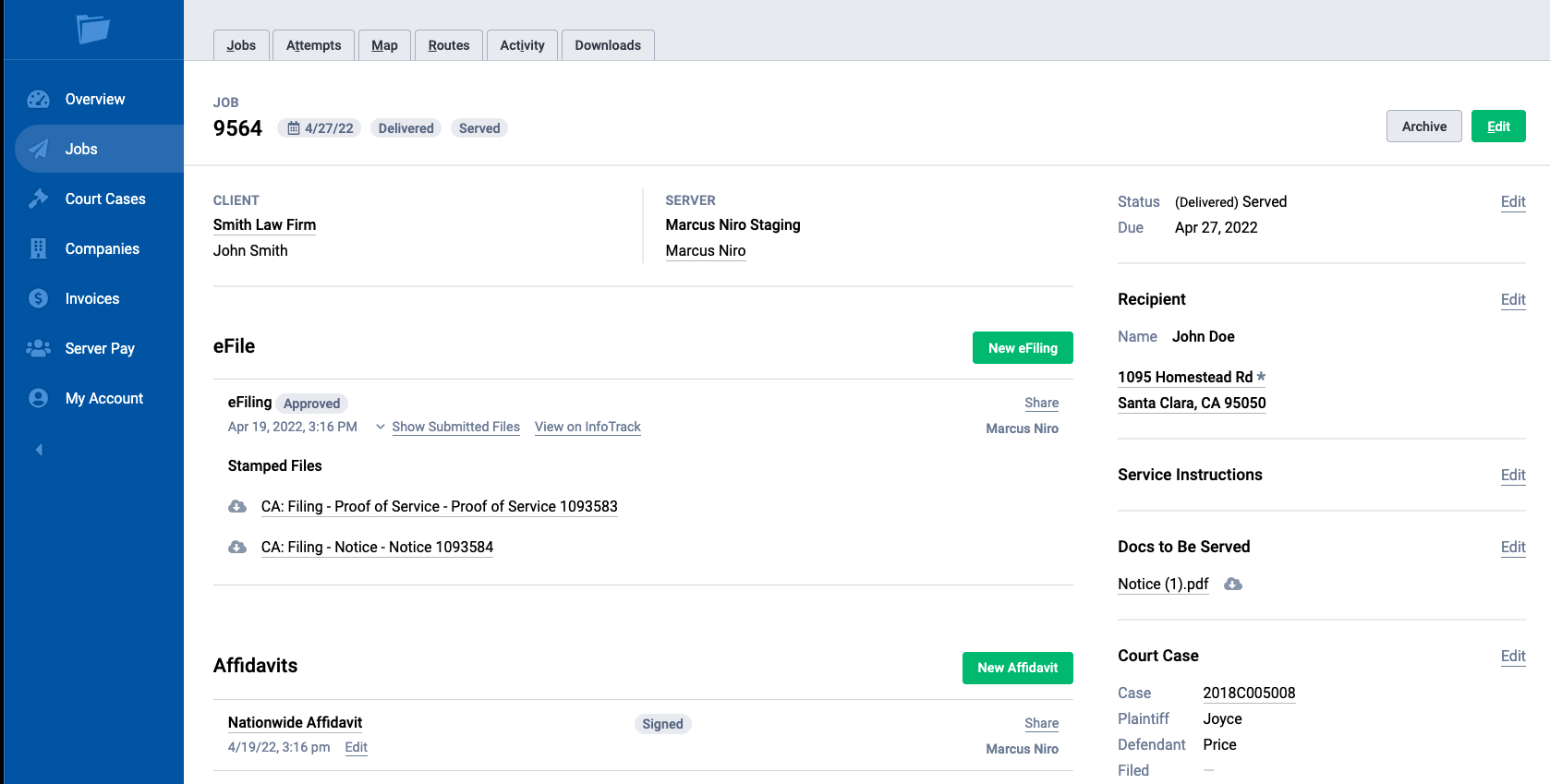Collapse the sidebar with the arrow
1550x784 pixels.
tap(39, 450)
